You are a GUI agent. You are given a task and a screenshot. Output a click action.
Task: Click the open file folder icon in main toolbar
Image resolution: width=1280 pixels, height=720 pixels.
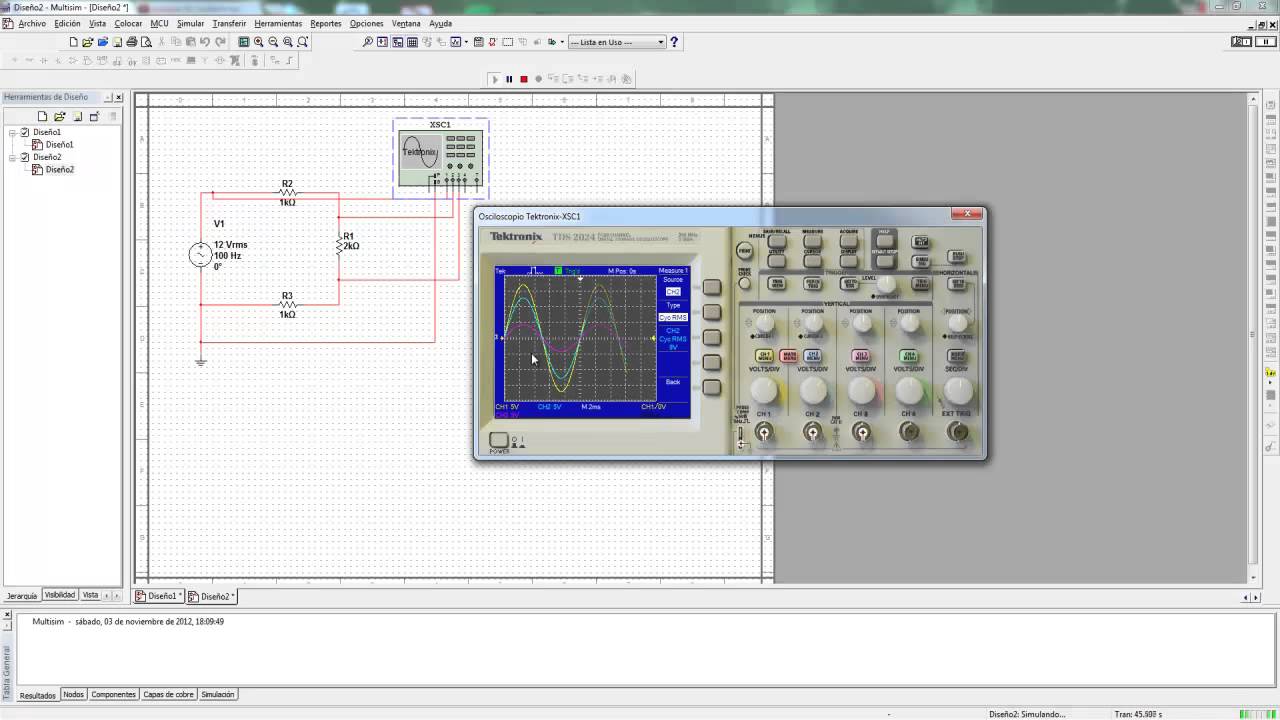pos(87,42)
